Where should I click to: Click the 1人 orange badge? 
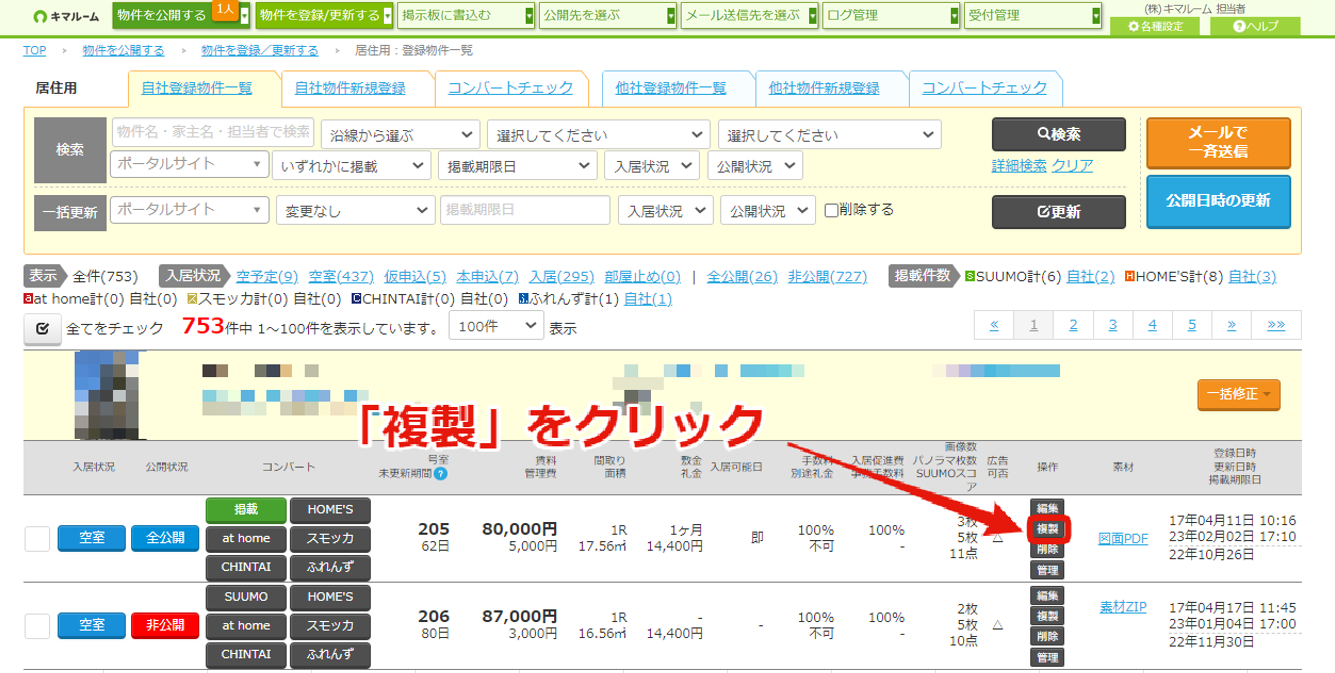tap(224, 10)
